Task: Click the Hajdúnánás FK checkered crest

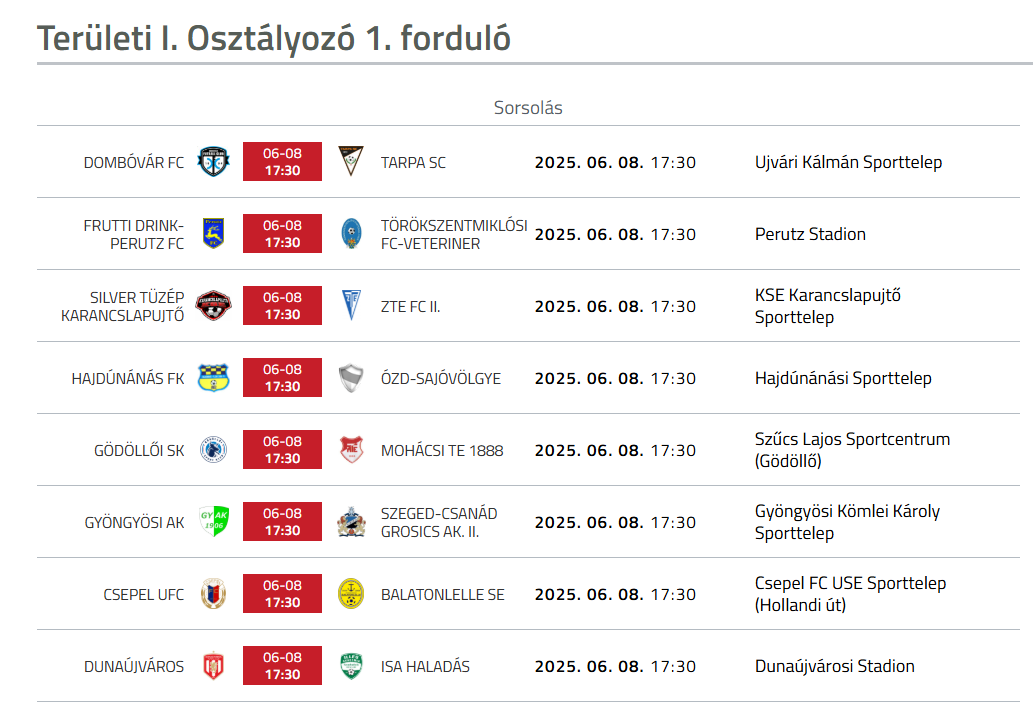Action: [213, 377]
